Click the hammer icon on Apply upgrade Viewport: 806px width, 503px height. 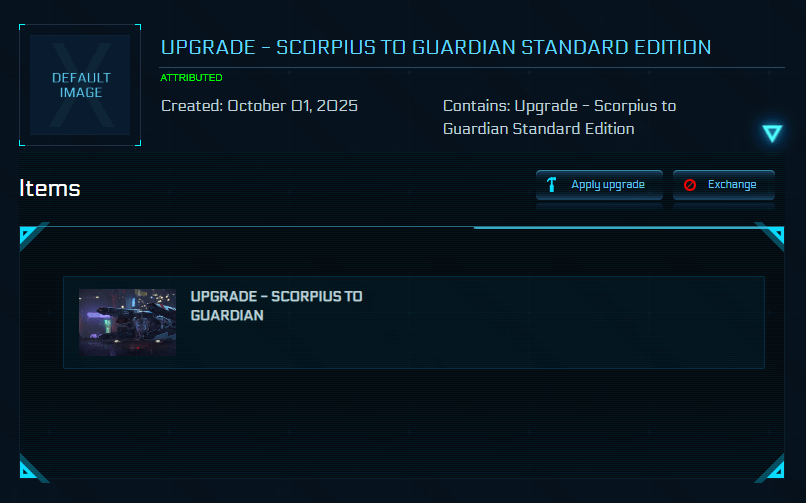(552, 184)
